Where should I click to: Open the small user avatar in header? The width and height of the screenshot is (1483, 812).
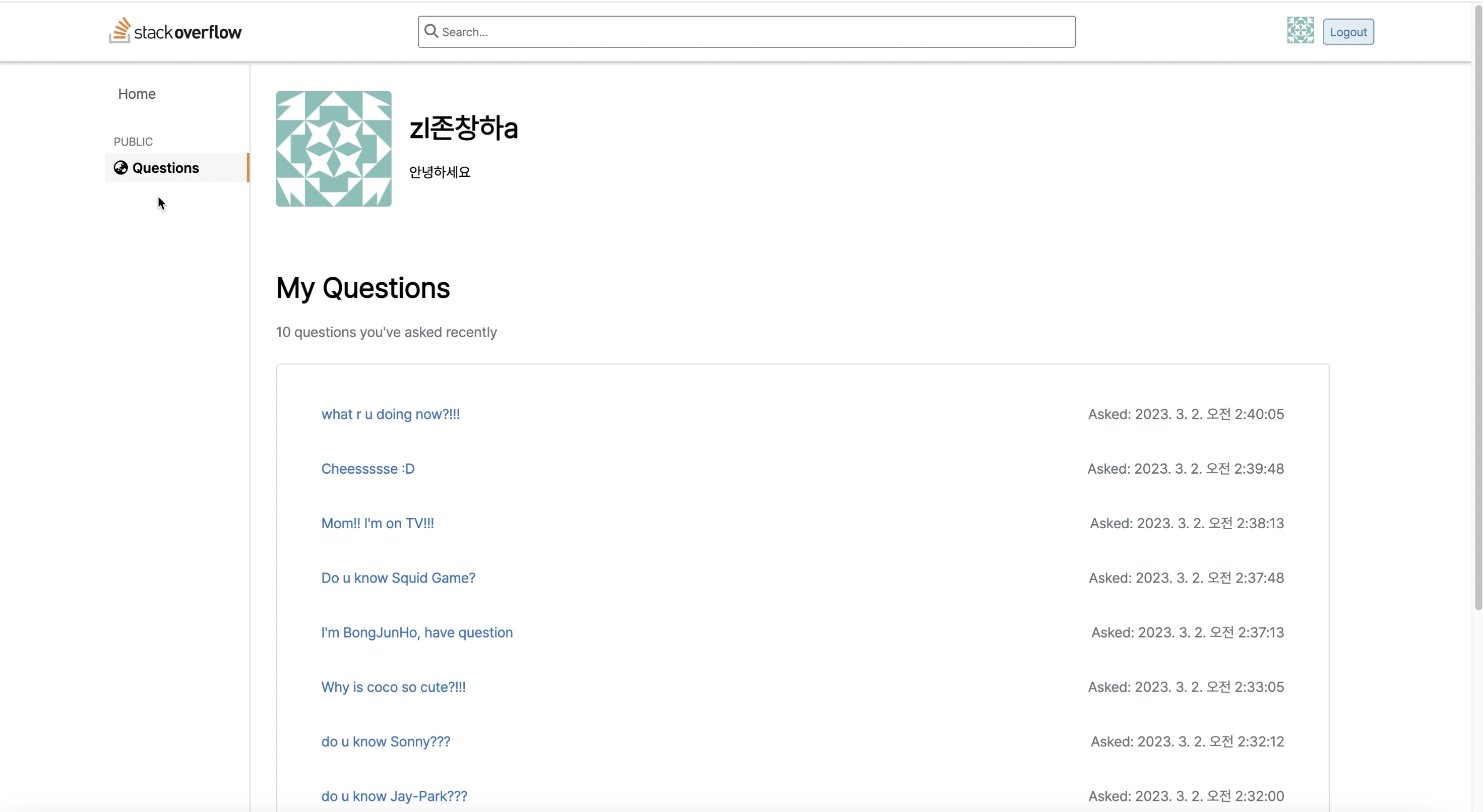tap(1301, 31)
